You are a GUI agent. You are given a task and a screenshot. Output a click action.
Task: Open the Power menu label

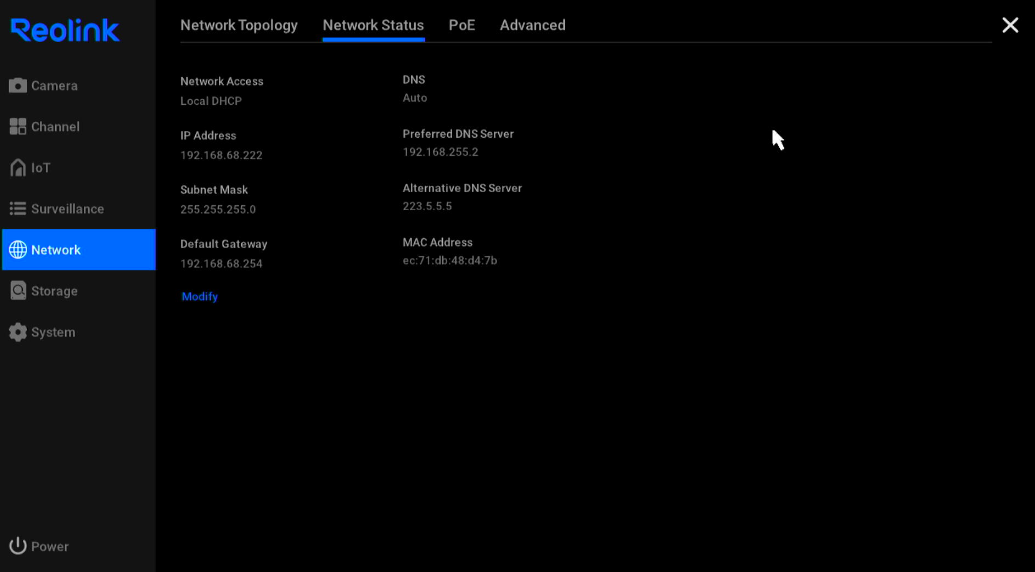click(50, 546)
